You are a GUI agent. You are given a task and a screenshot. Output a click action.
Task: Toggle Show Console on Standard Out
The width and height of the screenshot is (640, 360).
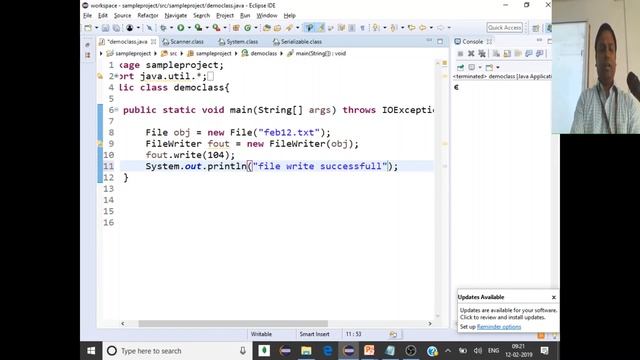[529, 53]
